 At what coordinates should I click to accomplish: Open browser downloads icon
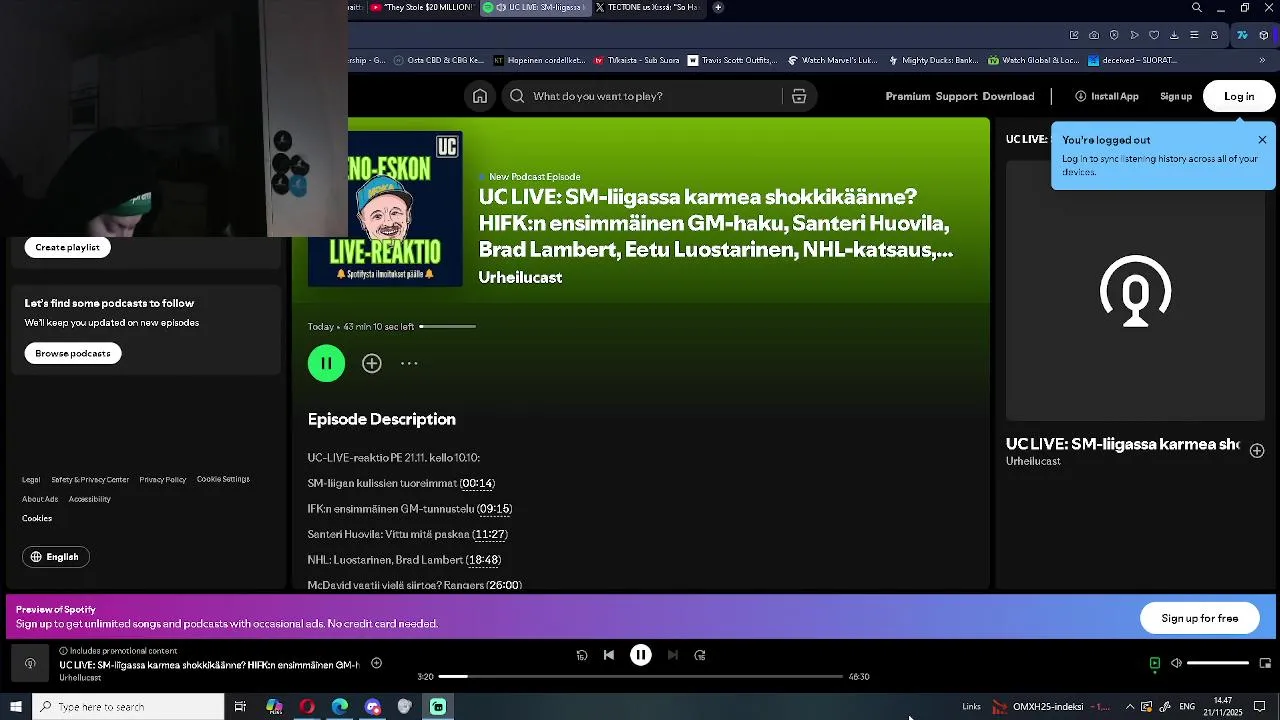(1174, 35)
